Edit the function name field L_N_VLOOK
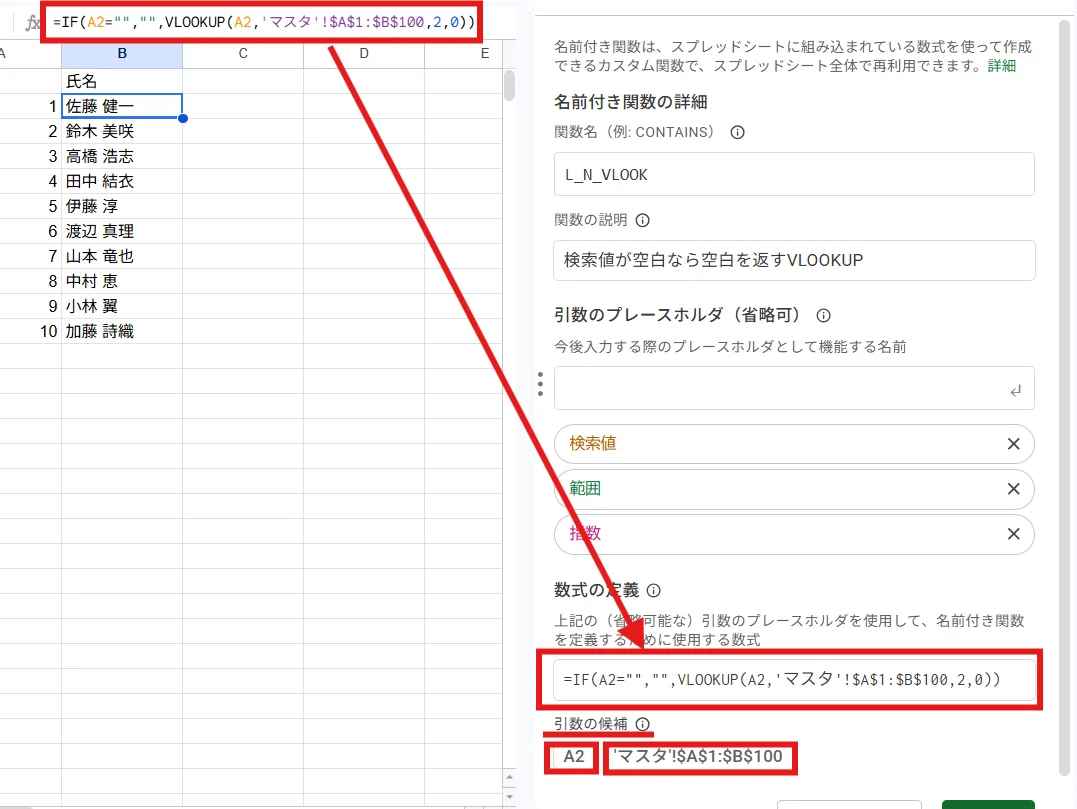Viewport: 1077px width, 809px height. click(794, 174)
